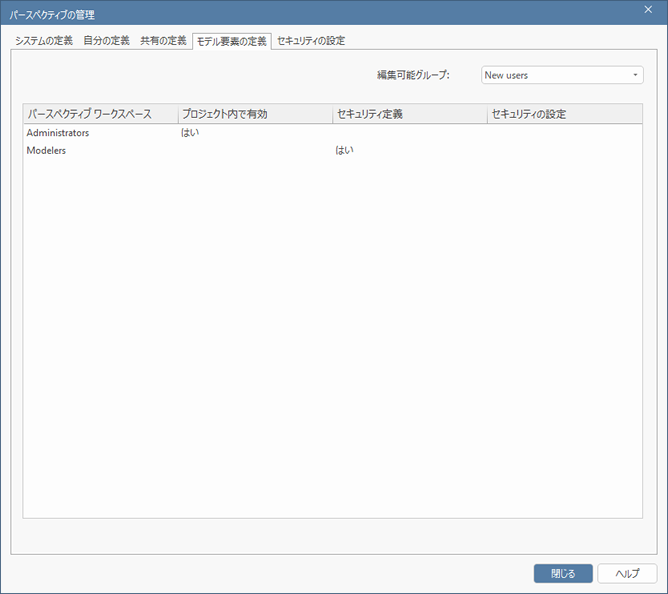
Task: Click はい in the Modelers row
Action: pos(344,150)
